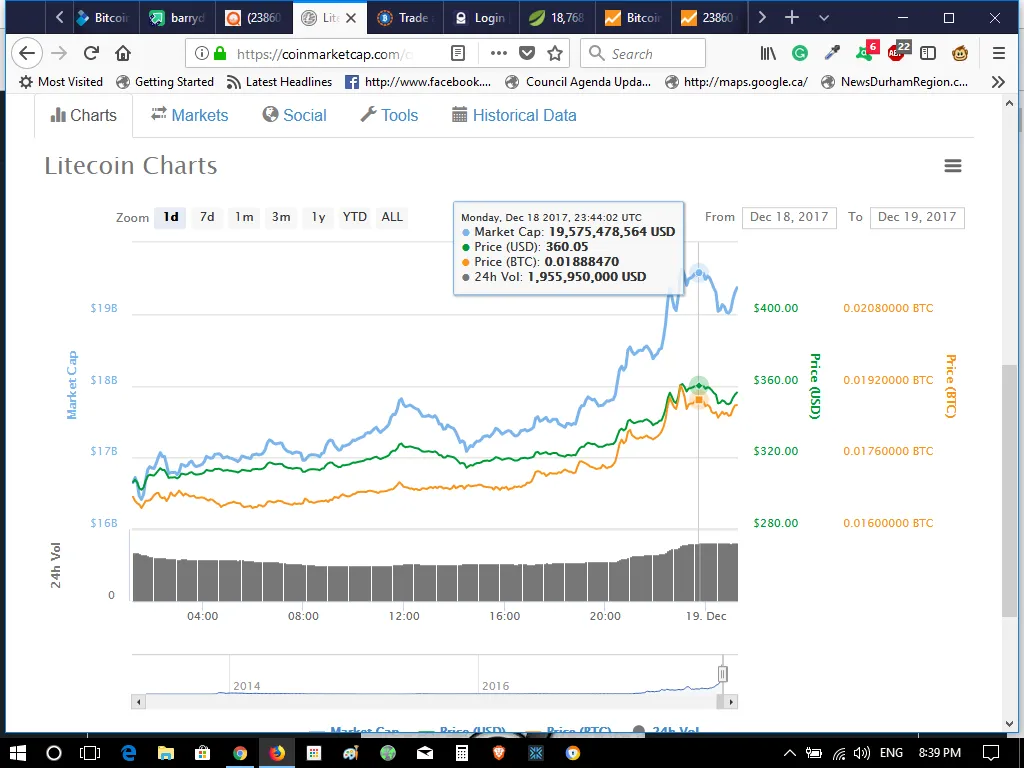1024x768 pixels.
Task: Set chart zoom to ALL
Action: (392, 217)
